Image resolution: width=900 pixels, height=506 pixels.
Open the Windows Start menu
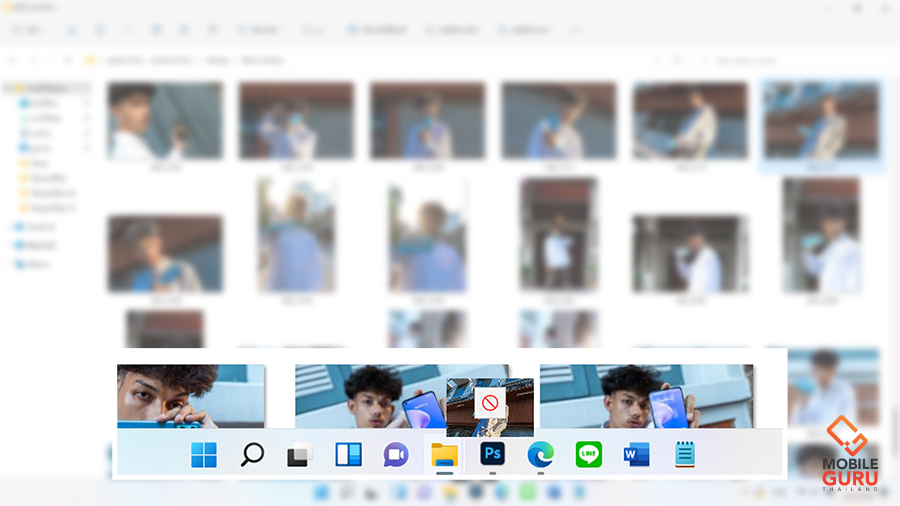pos(204,455)
